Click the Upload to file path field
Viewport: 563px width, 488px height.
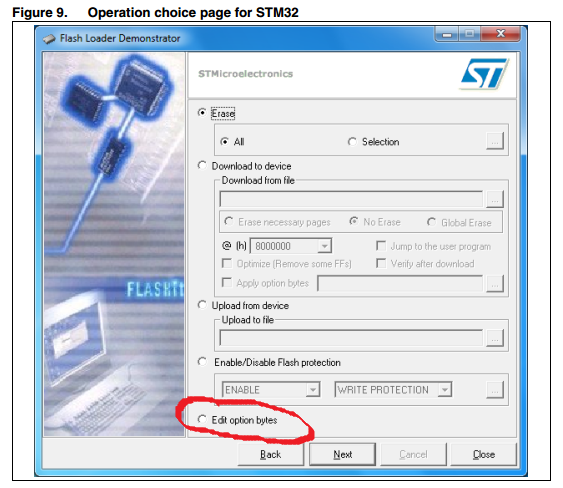[351, 338]
